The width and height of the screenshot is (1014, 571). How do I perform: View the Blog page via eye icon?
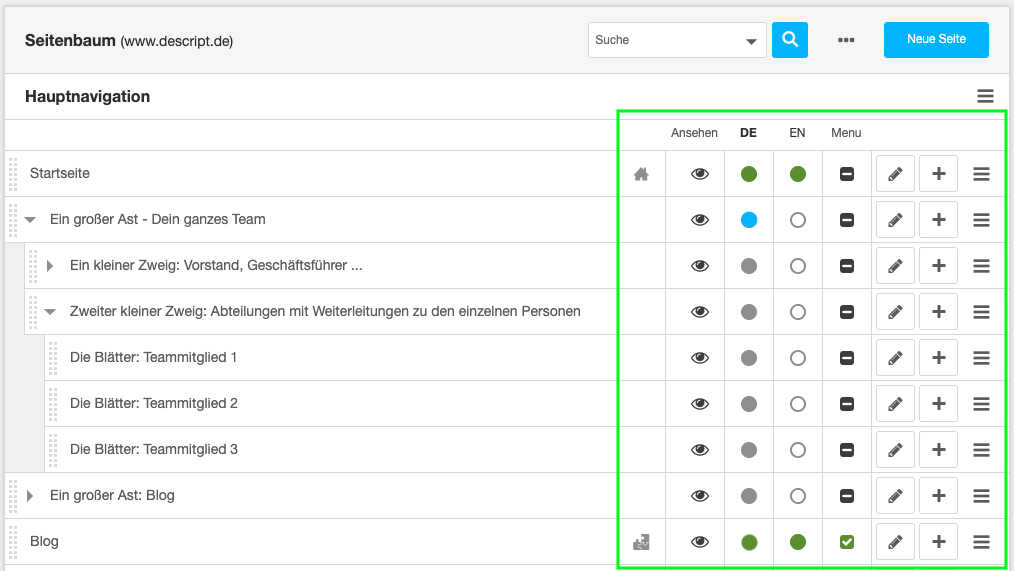tap(700, 542)
